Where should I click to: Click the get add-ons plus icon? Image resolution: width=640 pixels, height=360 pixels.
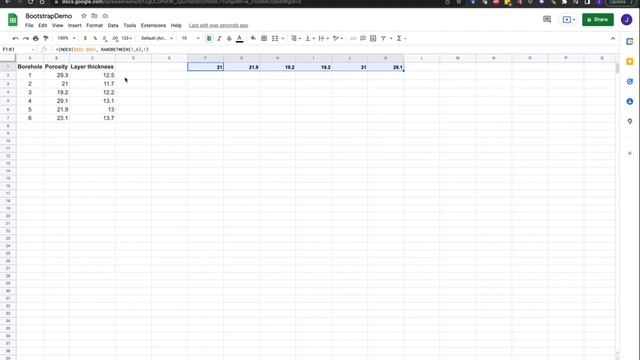point(630,153)
